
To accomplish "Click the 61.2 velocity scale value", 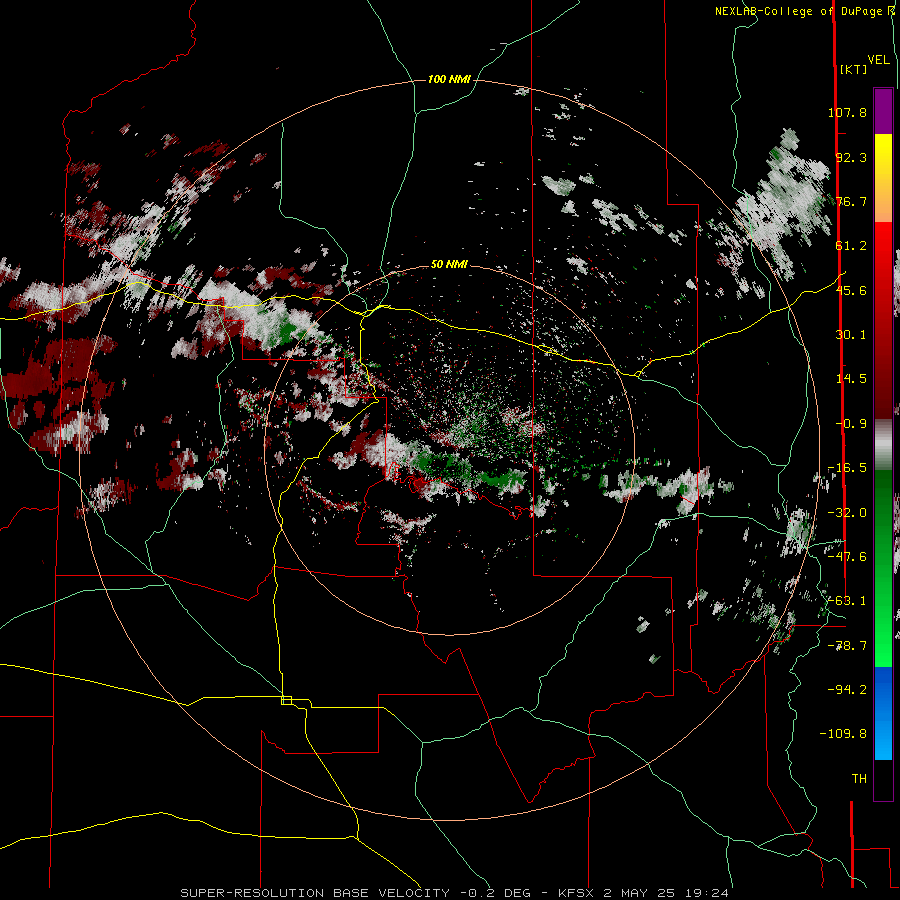I will 851,246.
